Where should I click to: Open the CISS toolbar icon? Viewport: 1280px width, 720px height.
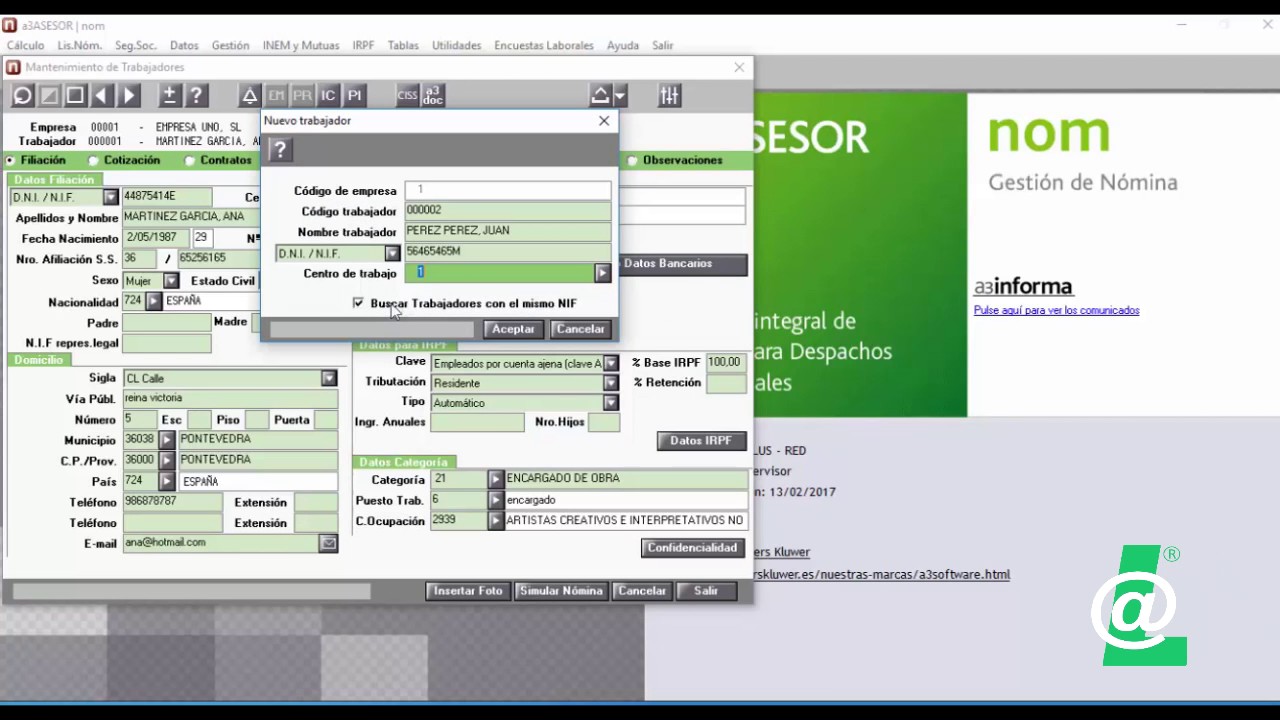(407, 96)
